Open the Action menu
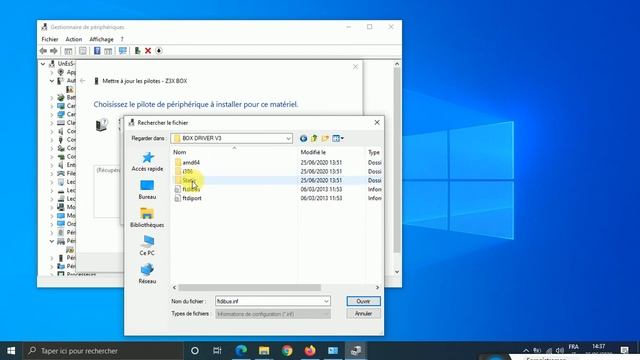The image size is (640, 360). pyautogui.click(x=73, y=39)
